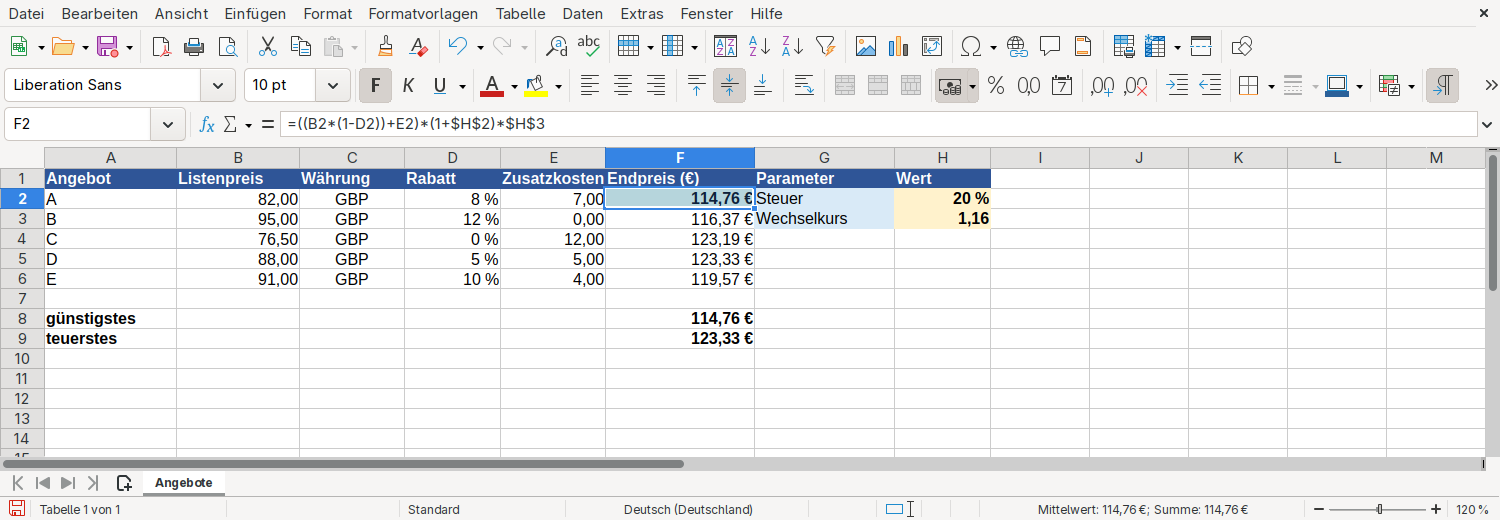This screenshot has height=520, width=1500.
Task: Insert an image via toolbar icon
Action: (866, 46)
